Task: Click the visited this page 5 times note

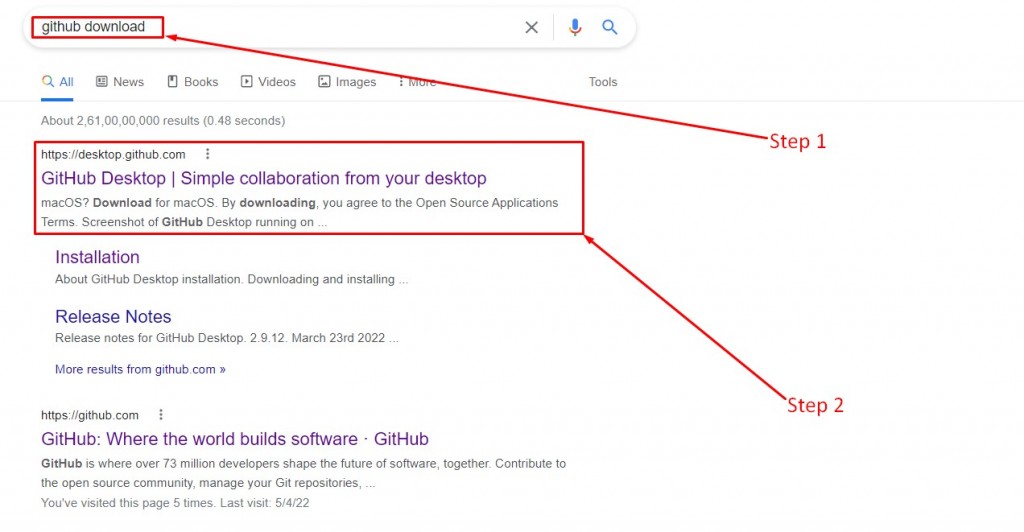Action: (x=175, y=503)
